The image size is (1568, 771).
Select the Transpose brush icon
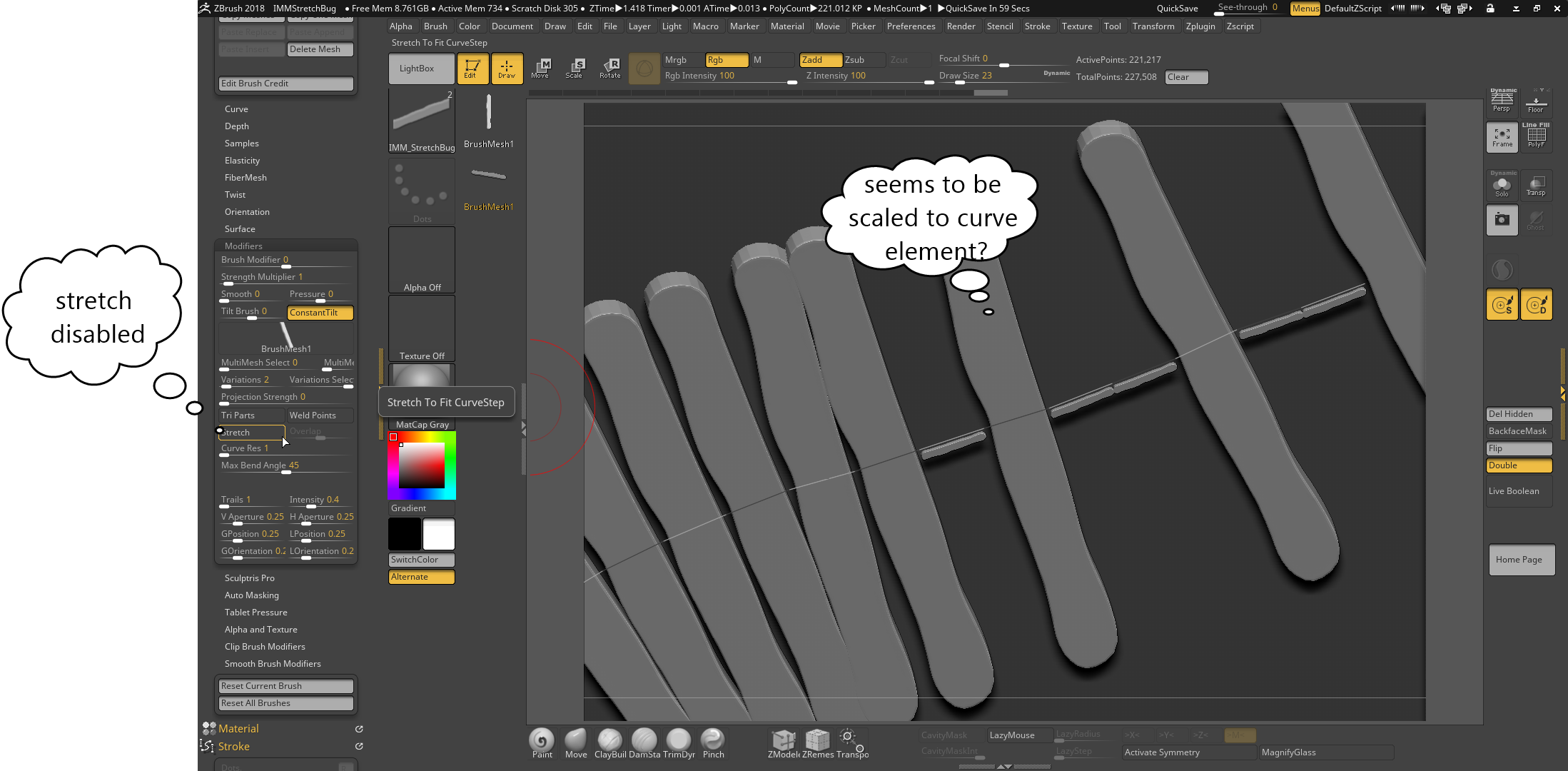[852, 743]
